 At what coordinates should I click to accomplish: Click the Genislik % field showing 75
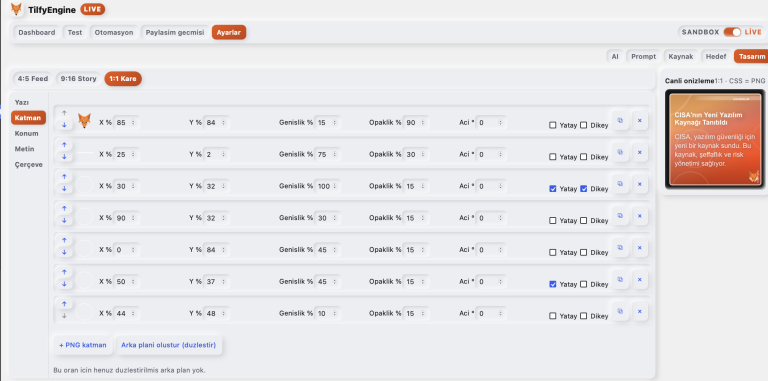point(327,154)
